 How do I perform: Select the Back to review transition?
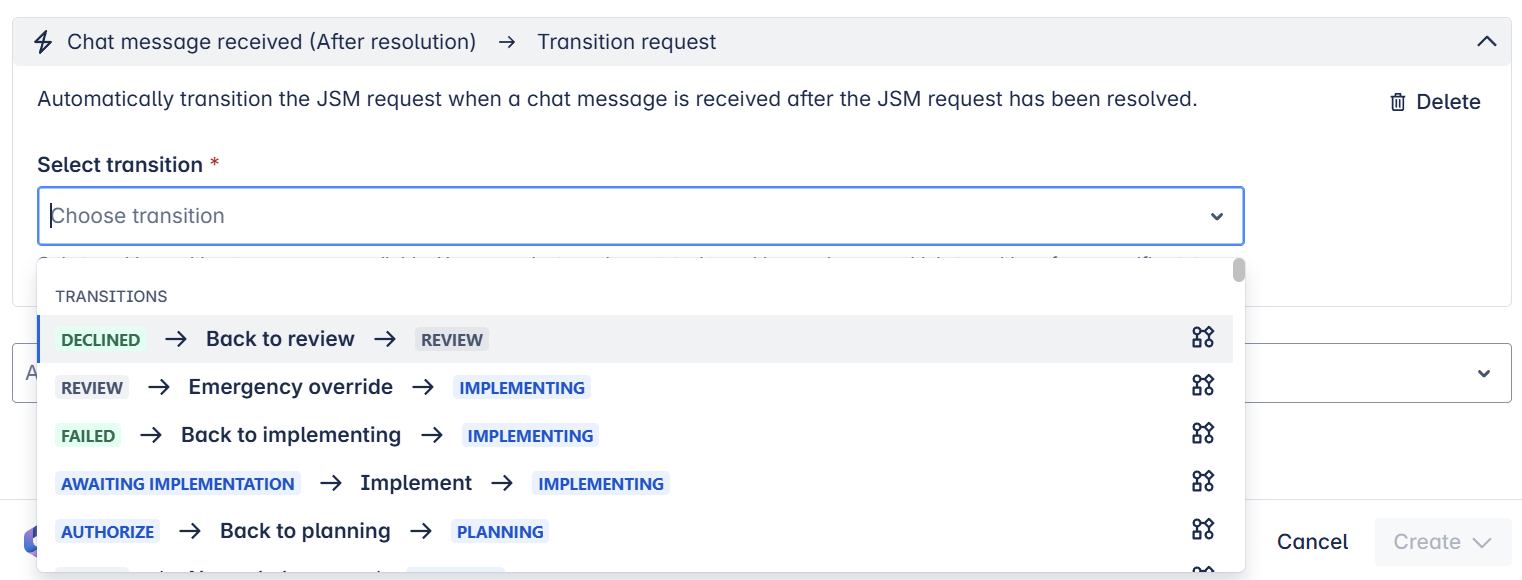(x=280, y=339)
